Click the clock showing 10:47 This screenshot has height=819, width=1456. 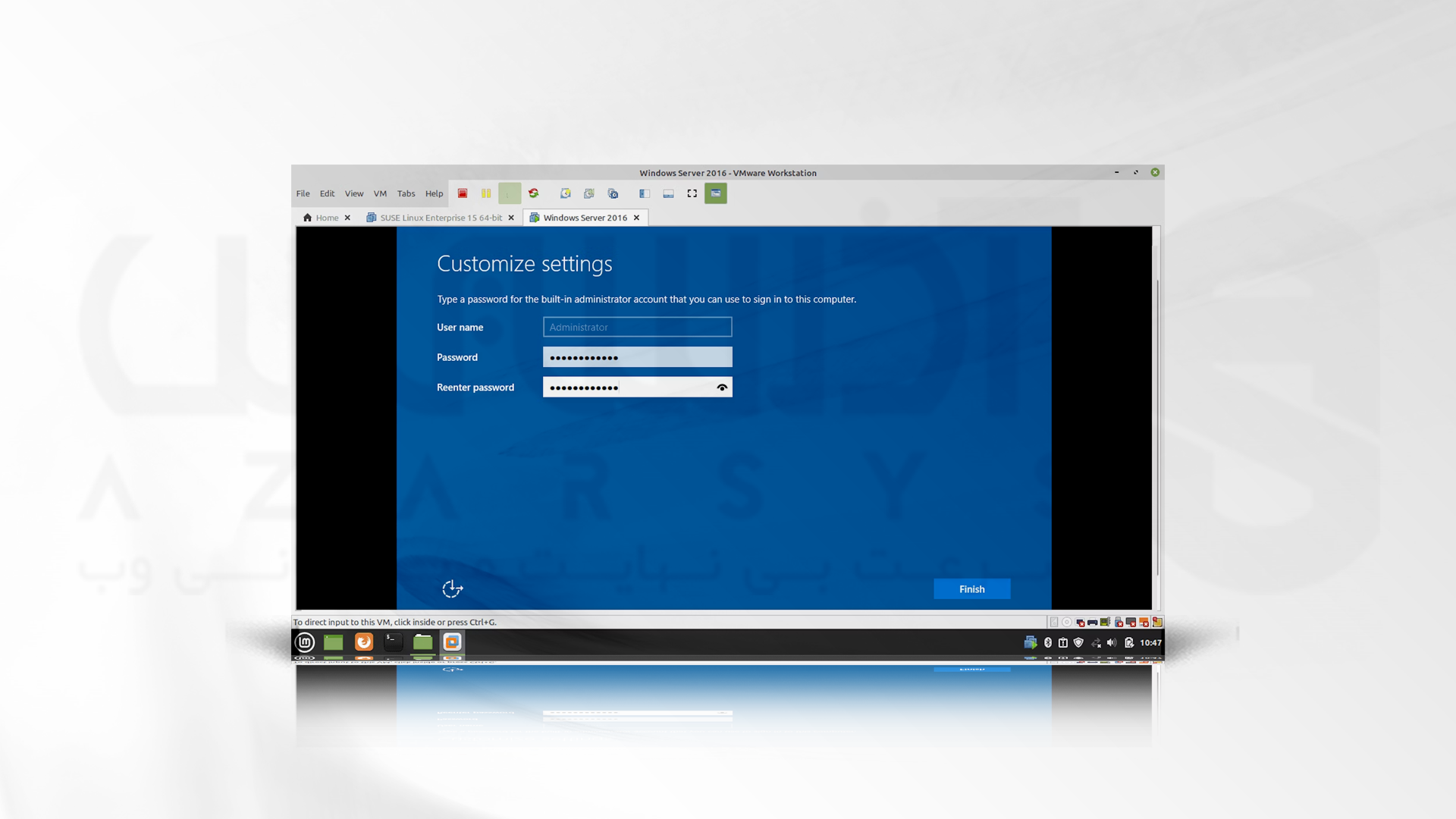pos(1150,642)
